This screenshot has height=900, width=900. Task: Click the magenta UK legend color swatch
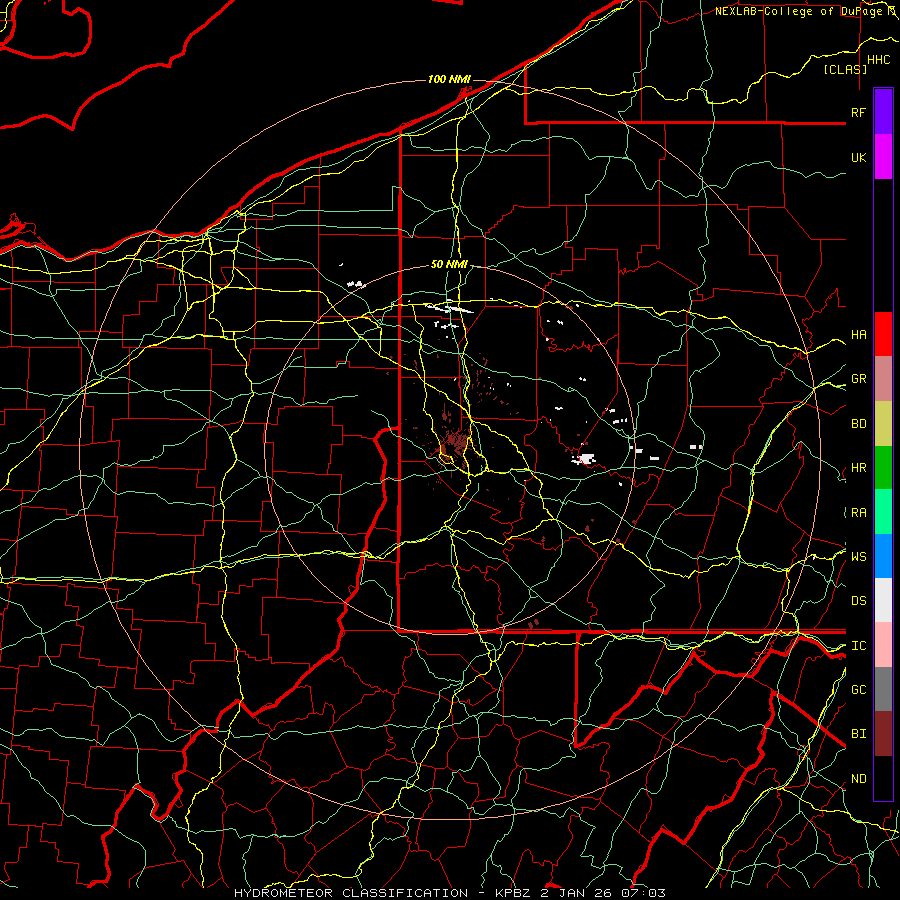click(x=883, y=157)
